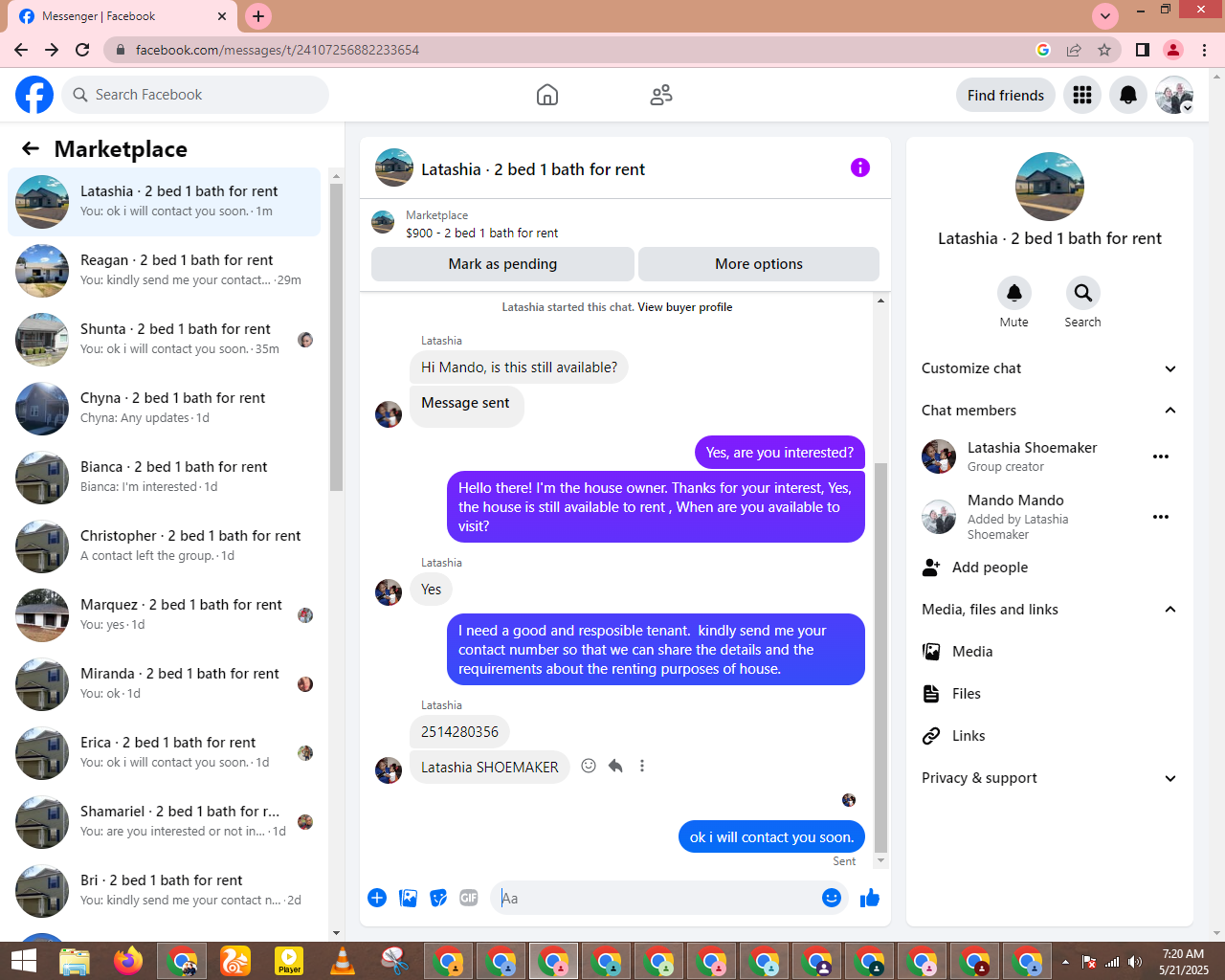Image resolution: width=1225 pixels, height=980 pixels.
Task: Open the Media item in shared content
Action: pyautogui.click(x=1050, y=652)
